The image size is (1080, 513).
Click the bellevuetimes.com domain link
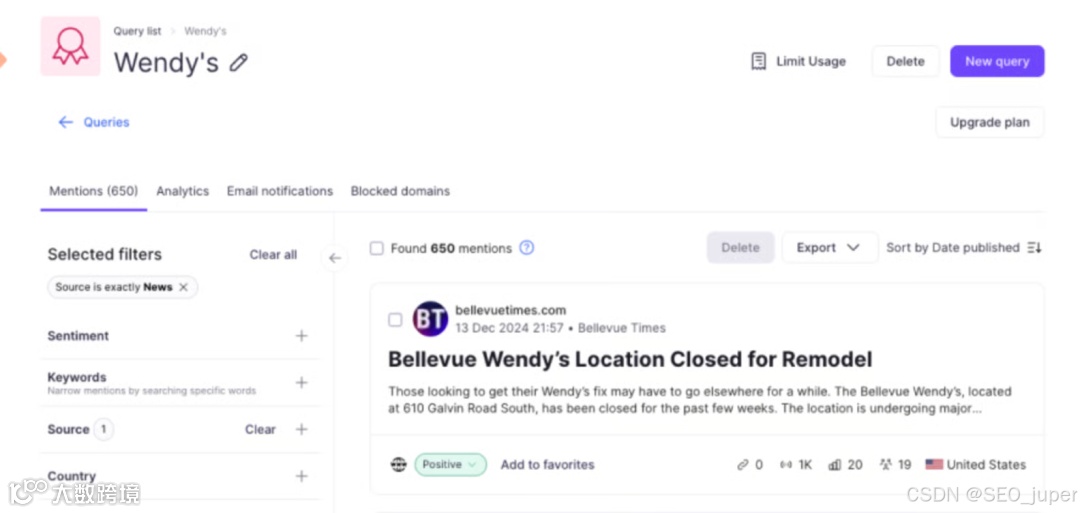point(510,311)
